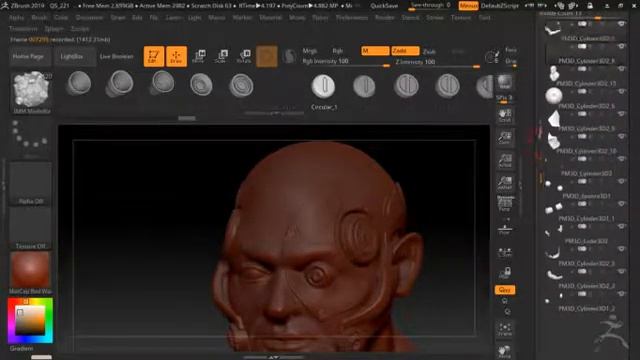Toggle the Zsub button
This screenshot has height=360, width=640.
click(429, 51)
